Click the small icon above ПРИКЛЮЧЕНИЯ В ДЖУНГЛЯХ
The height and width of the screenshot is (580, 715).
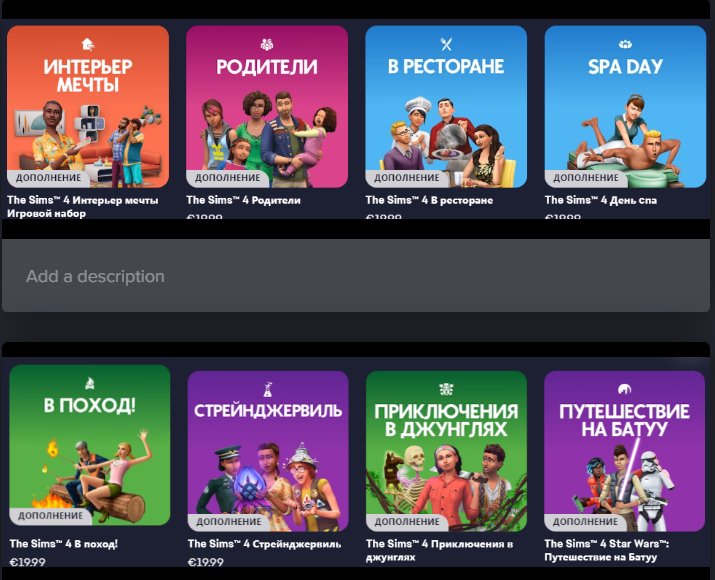[x=447, y=387]
